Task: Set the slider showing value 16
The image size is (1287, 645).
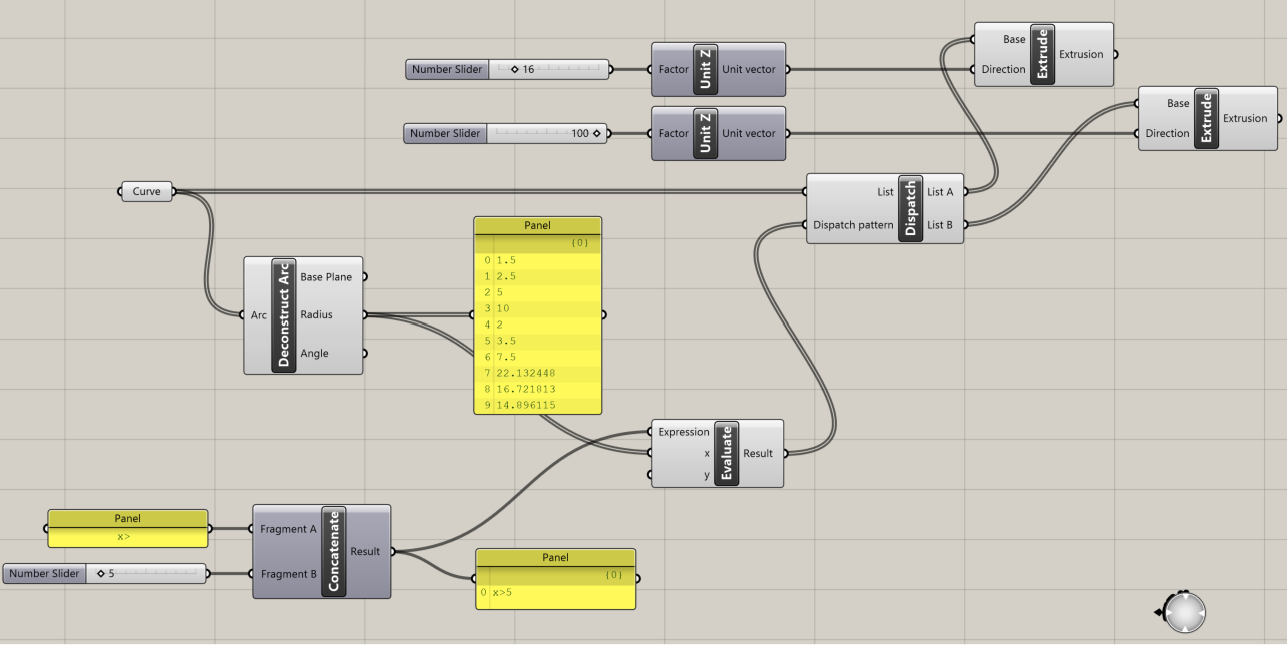Action: point(548,70)
